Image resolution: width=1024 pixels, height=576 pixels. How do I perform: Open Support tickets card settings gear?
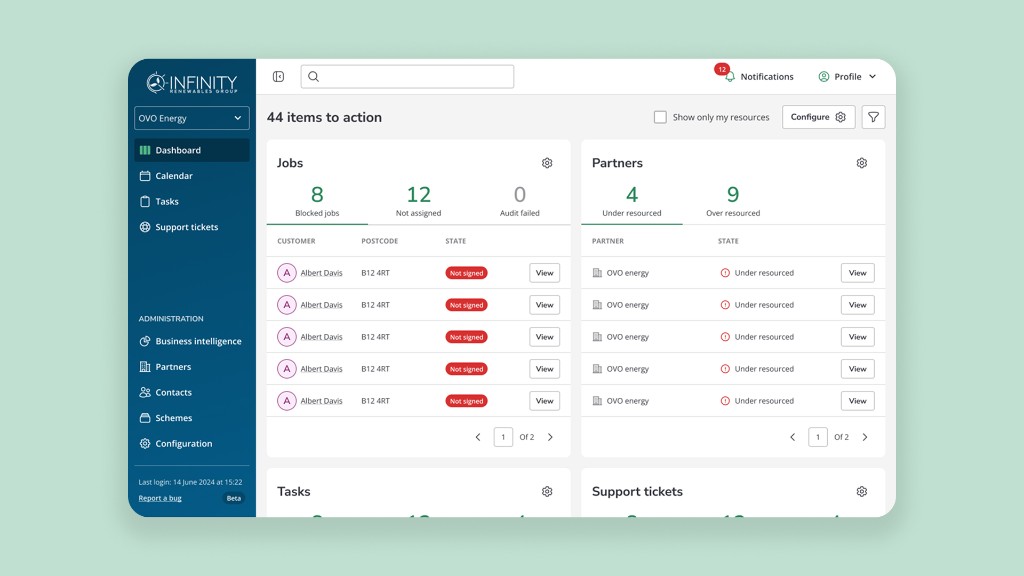(x=862, y=491)
